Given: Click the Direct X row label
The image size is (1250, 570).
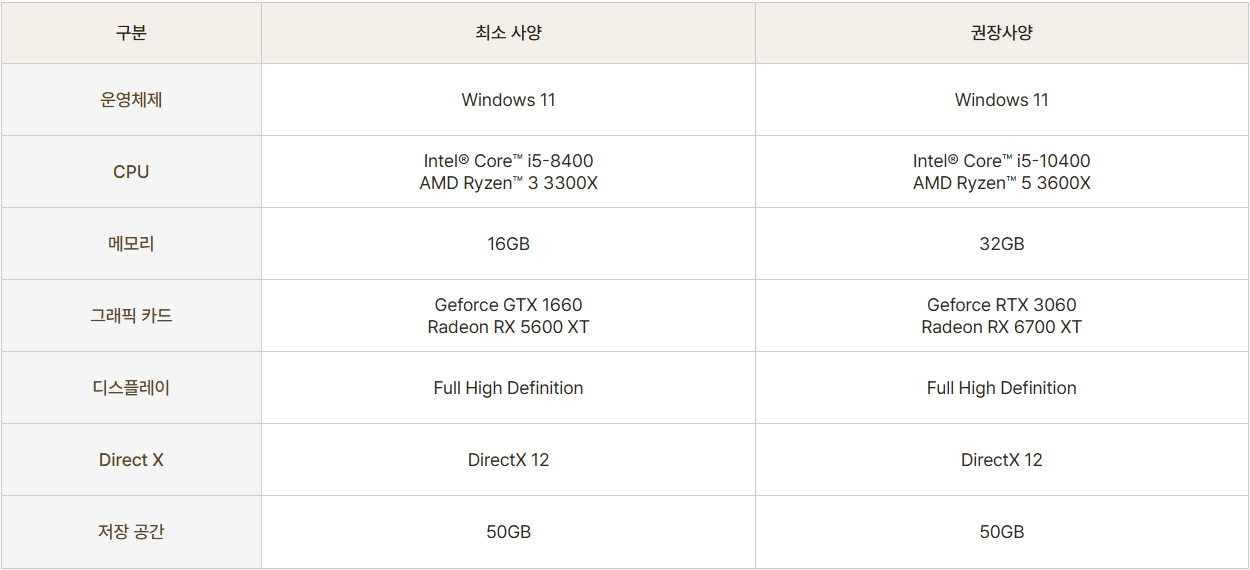Looking at the screenshot, I should [x=131, y=460].
